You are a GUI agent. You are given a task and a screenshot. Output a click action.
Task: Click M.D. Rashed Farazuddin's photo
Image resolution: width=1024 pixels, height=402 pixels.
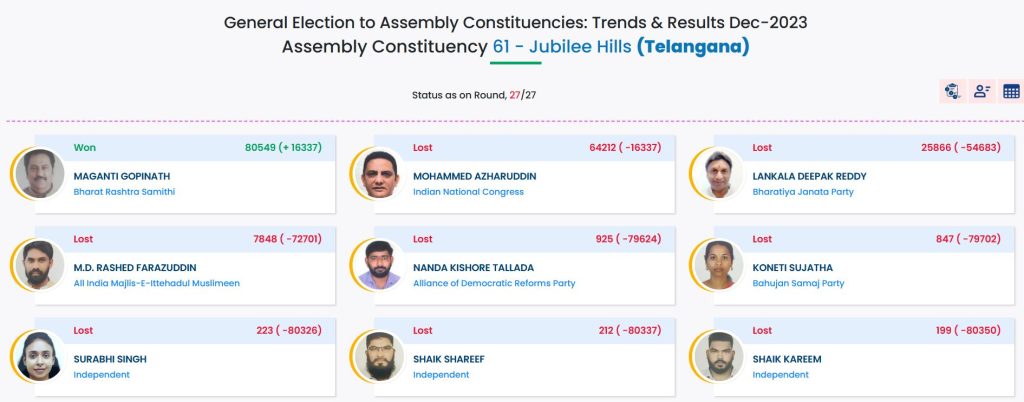pyautogui.click(x=40, y=265)
